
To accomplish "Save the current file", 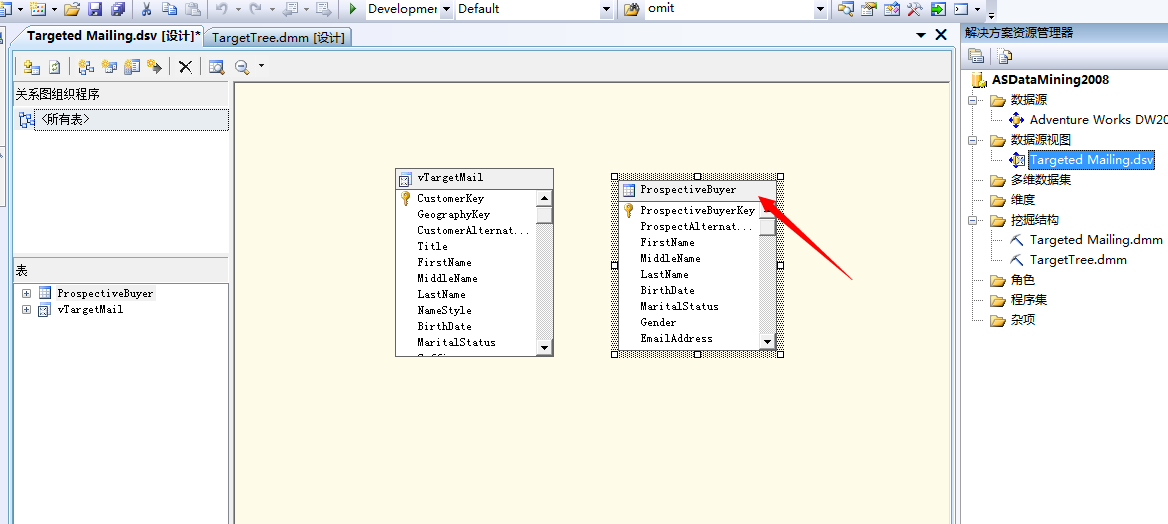I will (x=95, y=9).
